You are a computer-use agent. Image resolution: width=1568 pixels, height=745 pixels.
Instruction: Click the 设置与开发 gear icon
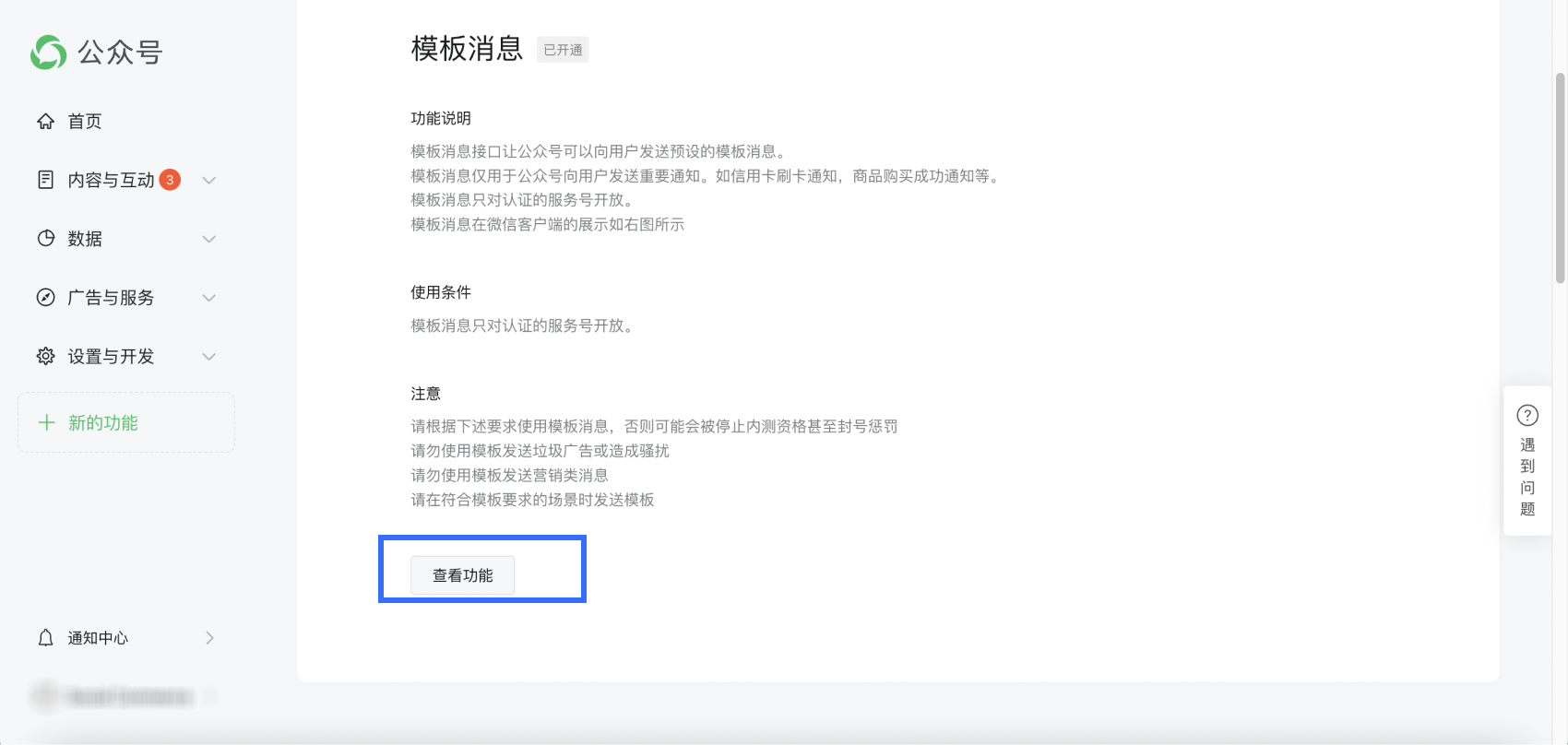coord(45,356)
